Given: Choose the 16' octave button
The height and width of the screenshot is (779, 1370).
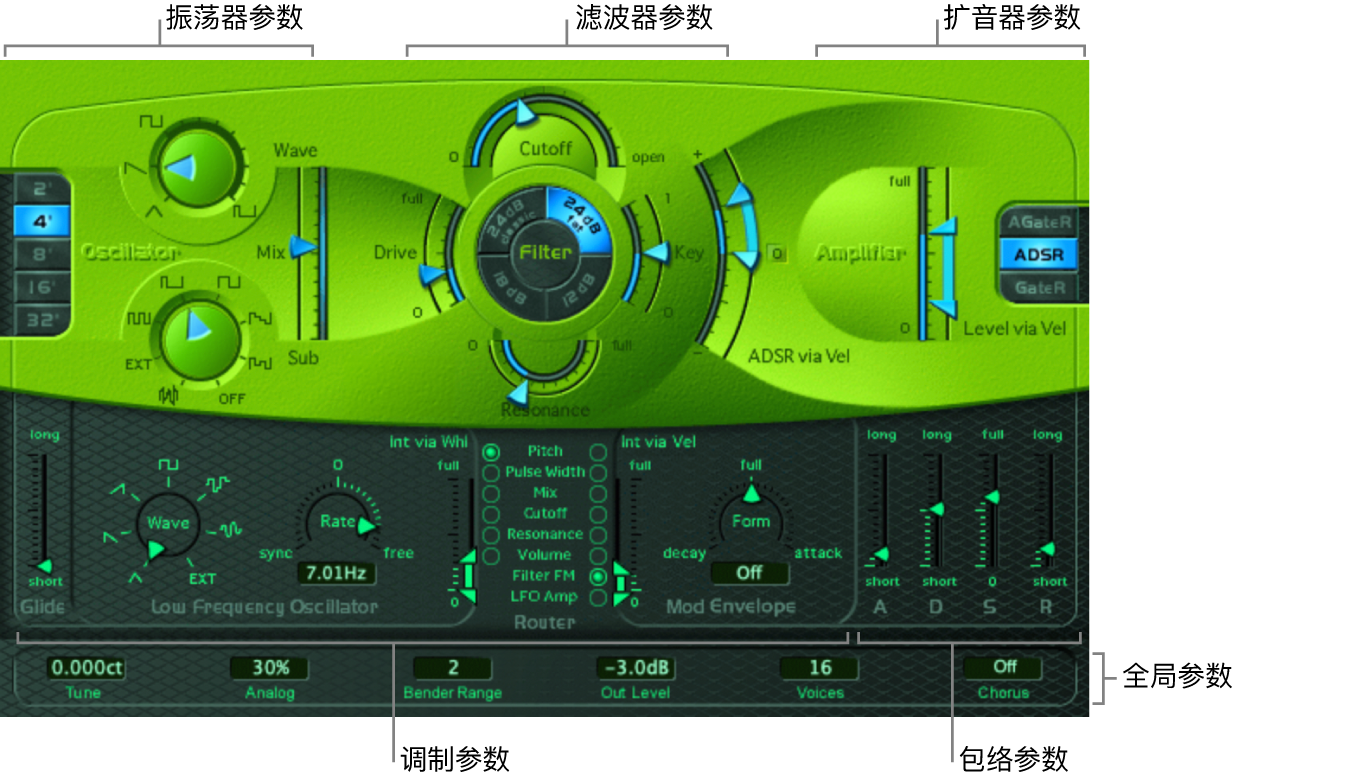Looking at the screenshot, I should click(x=43, y=288).
